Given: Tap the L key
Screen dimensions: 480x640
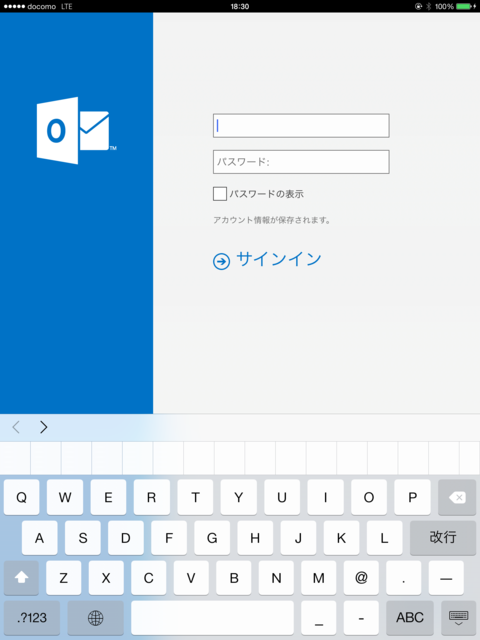Looking at the screenshot, I should 384,538.
